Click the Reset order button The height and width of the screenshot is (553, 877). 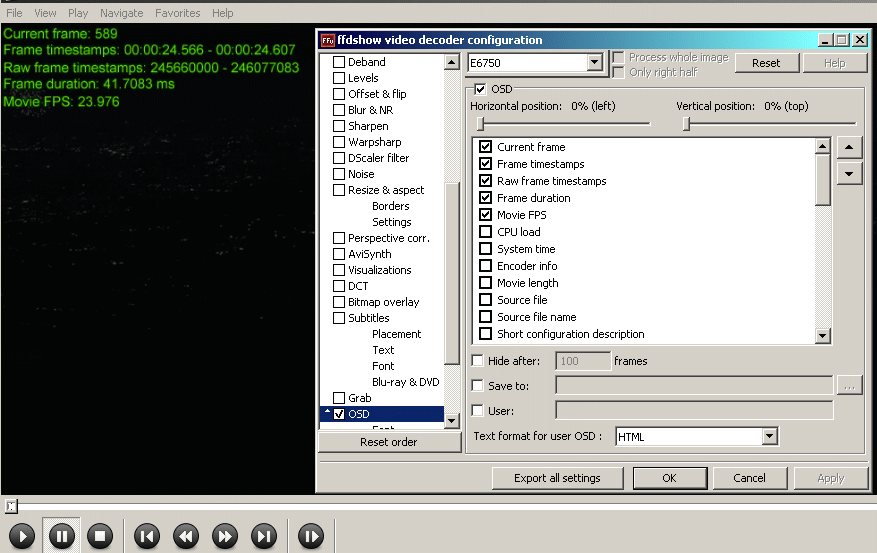pyautogui.click(x=389, y=442)
